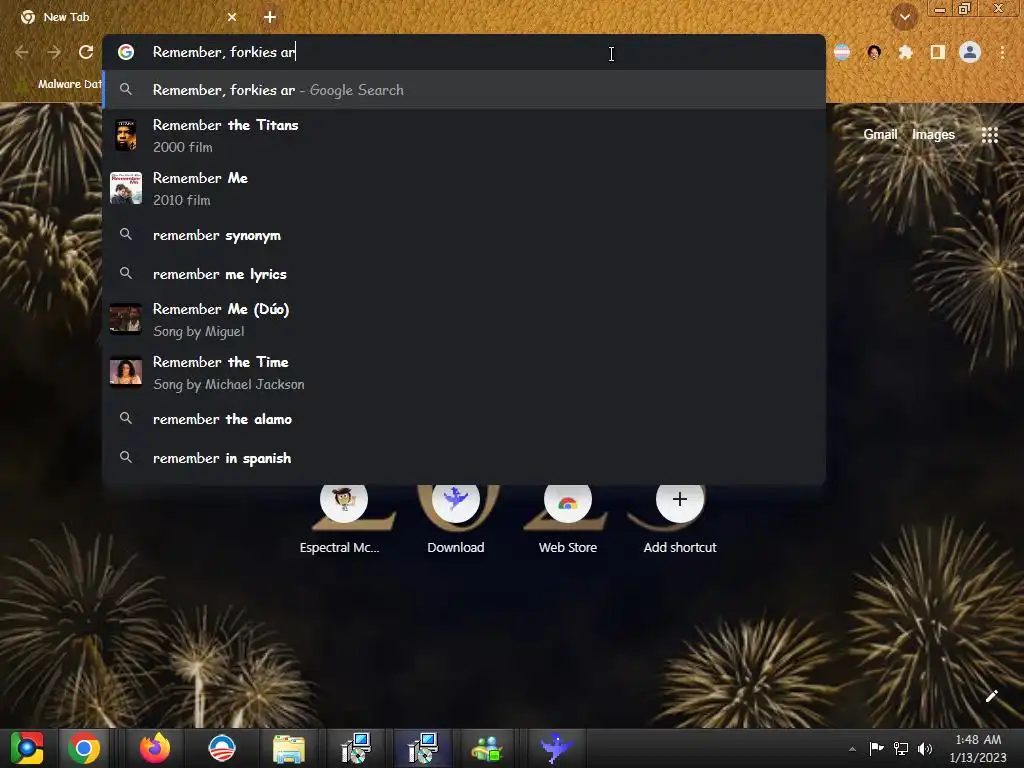The image size is (1024, 768).
Task: Click the customize page pencil icon
Action: pyautogui.click(x=991, y=696)
